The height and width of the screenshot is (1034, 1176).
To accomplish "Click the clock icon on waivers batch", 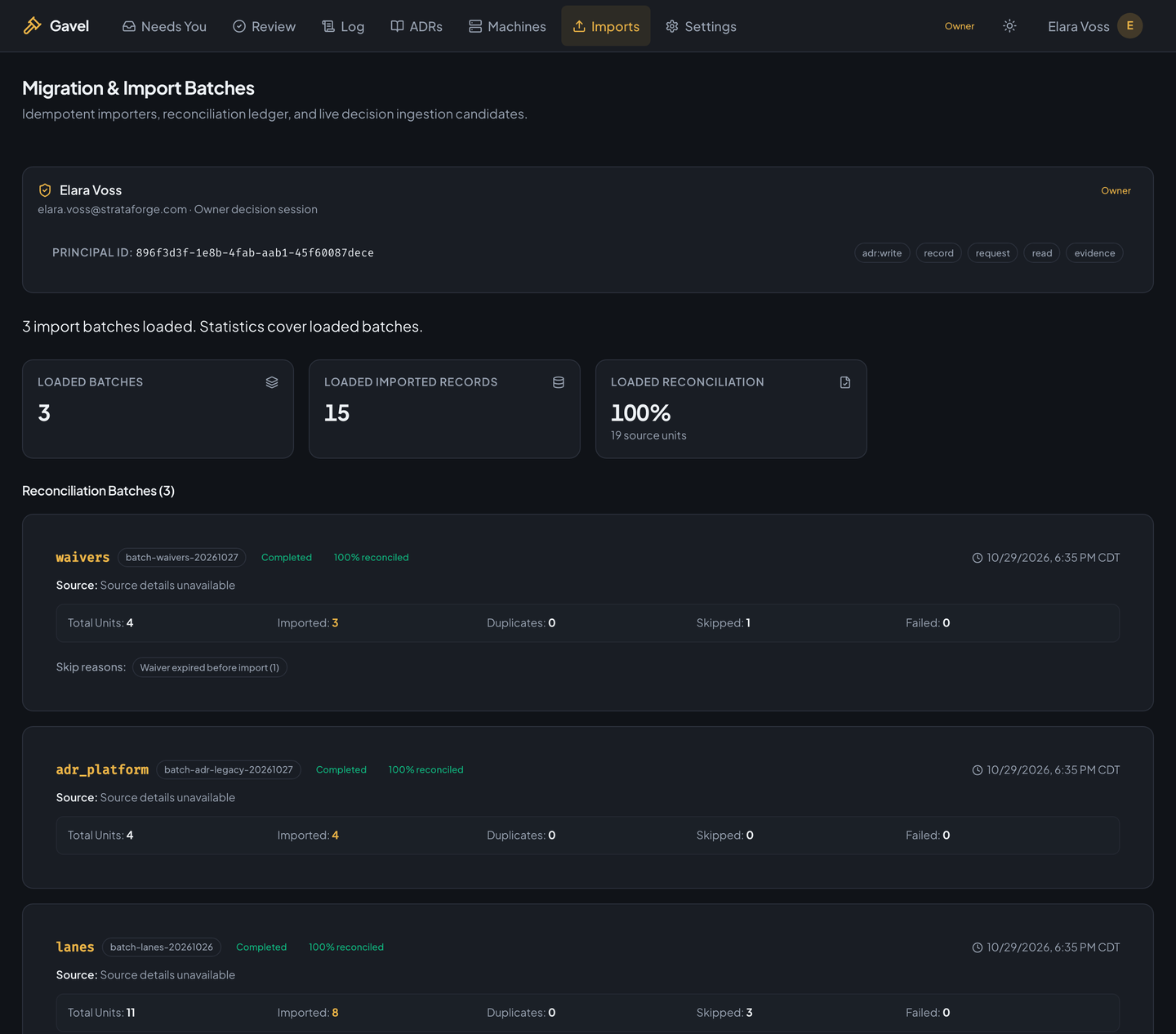I will pyautogui.click(x=977, y=558).
